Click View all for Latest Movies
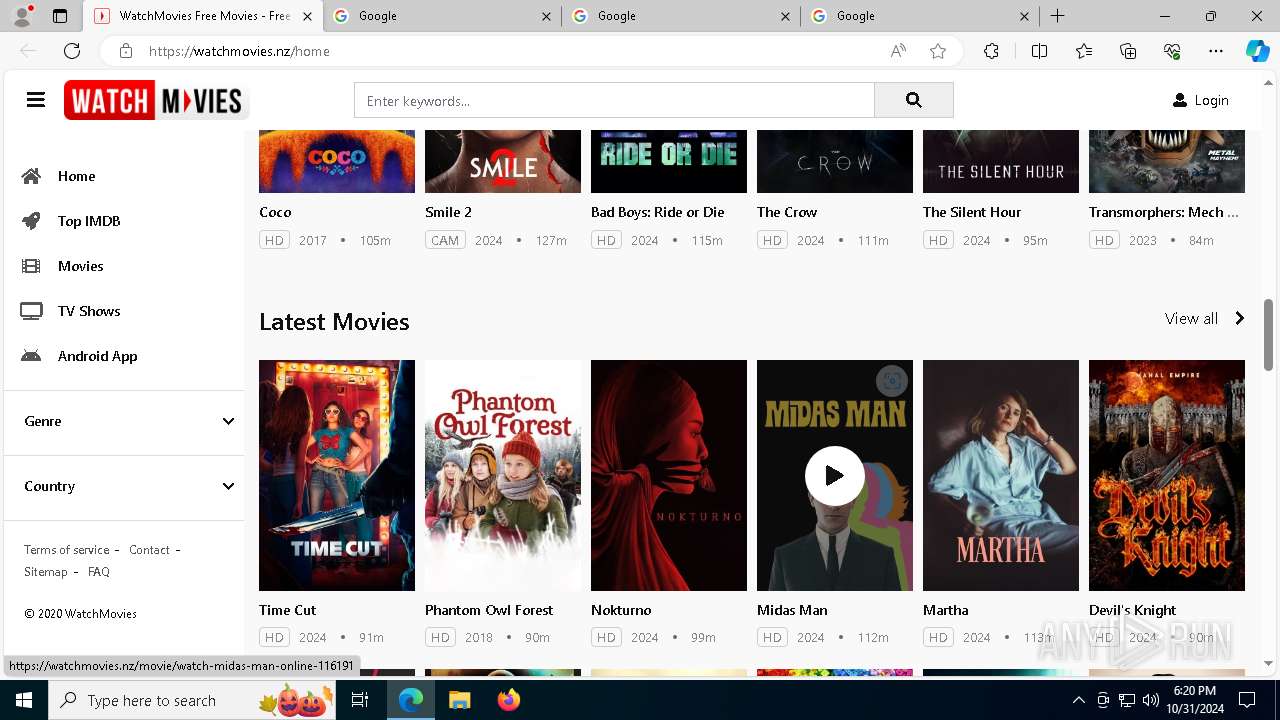 1191,318
